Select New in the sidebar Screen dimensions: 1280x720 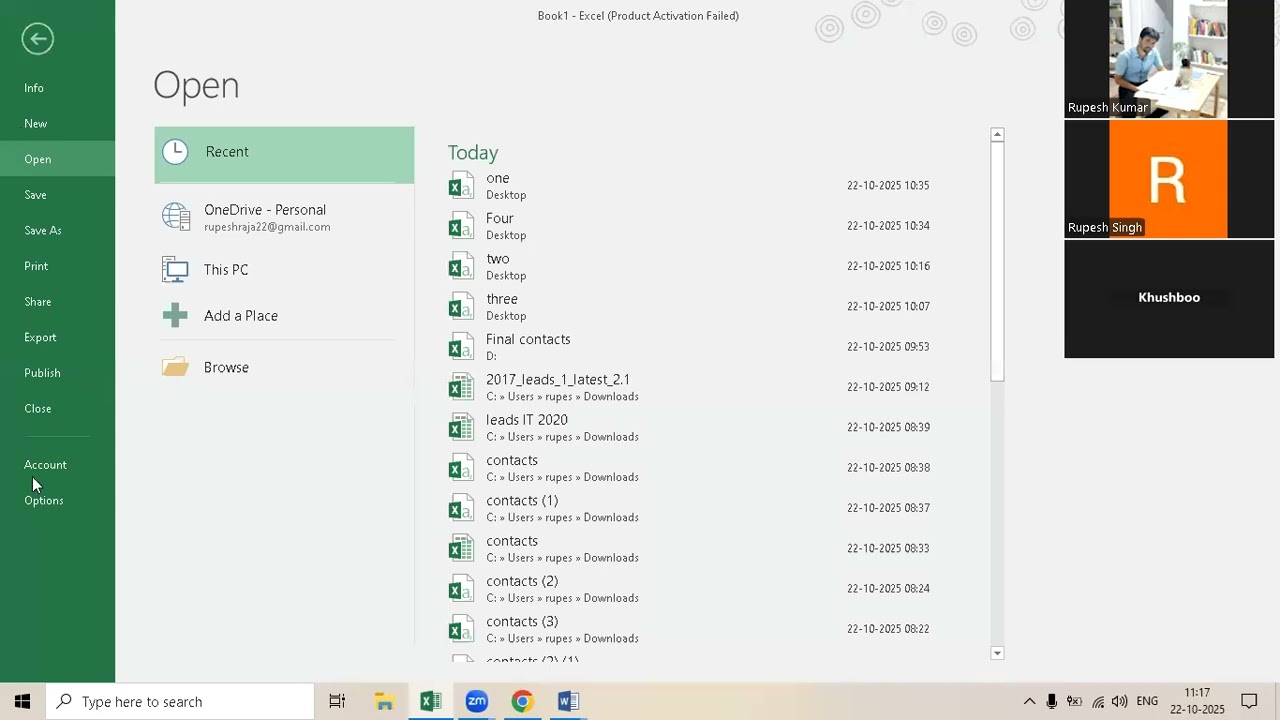(x=36, y=124)
